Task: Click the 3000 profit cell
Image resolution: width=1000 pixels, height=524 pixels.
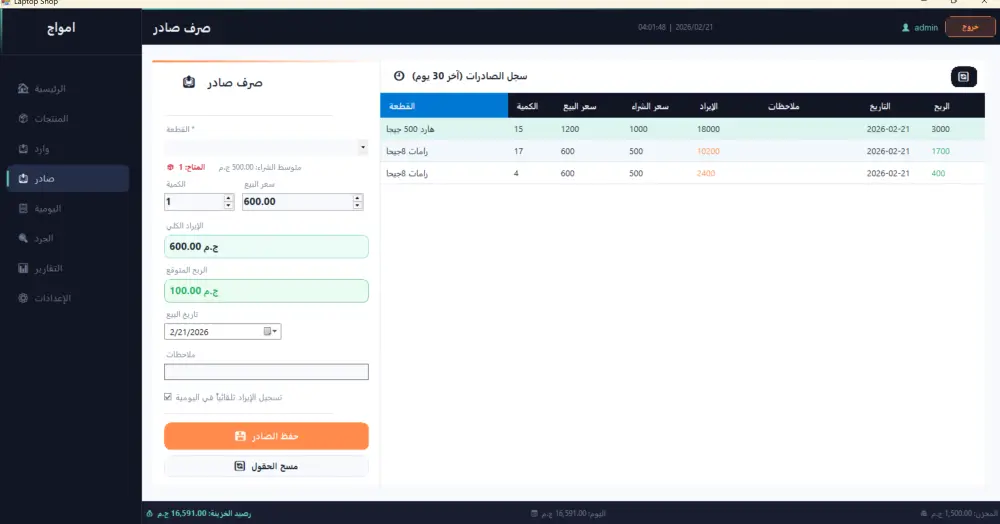Action: 941,129
